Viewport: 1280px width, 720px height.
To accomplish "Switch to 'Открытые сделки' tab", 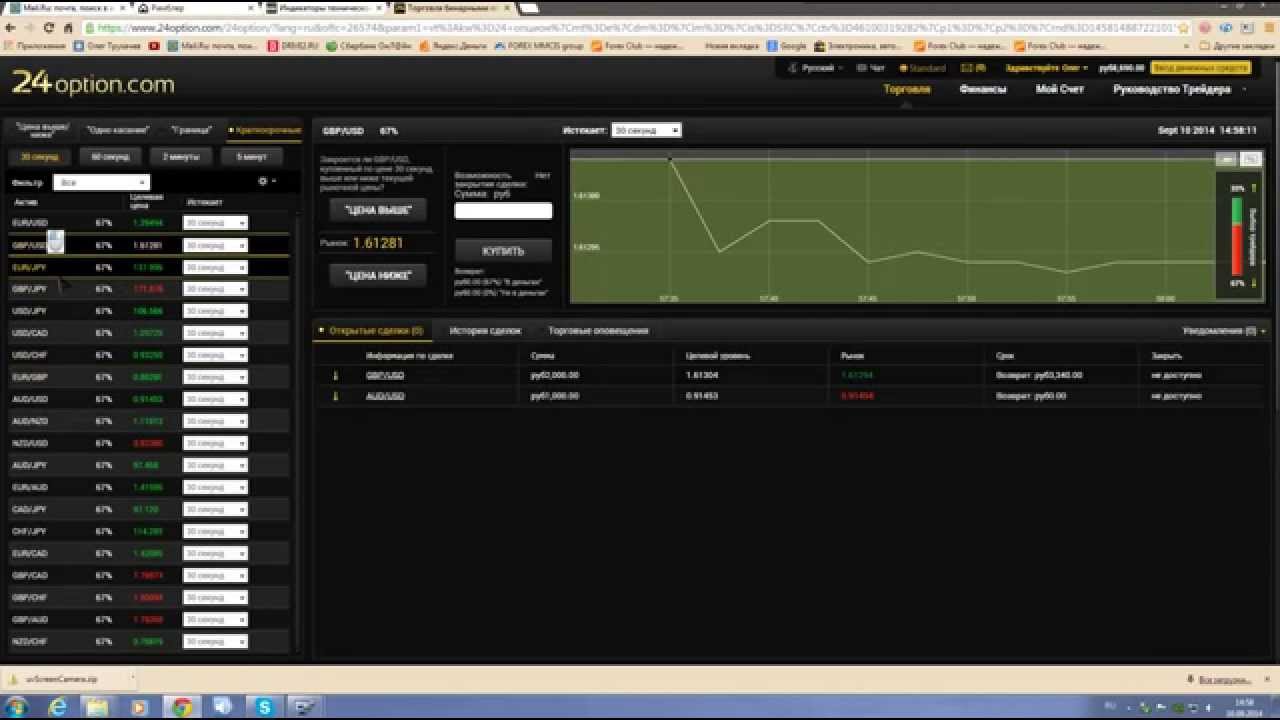I will point(371,331).
